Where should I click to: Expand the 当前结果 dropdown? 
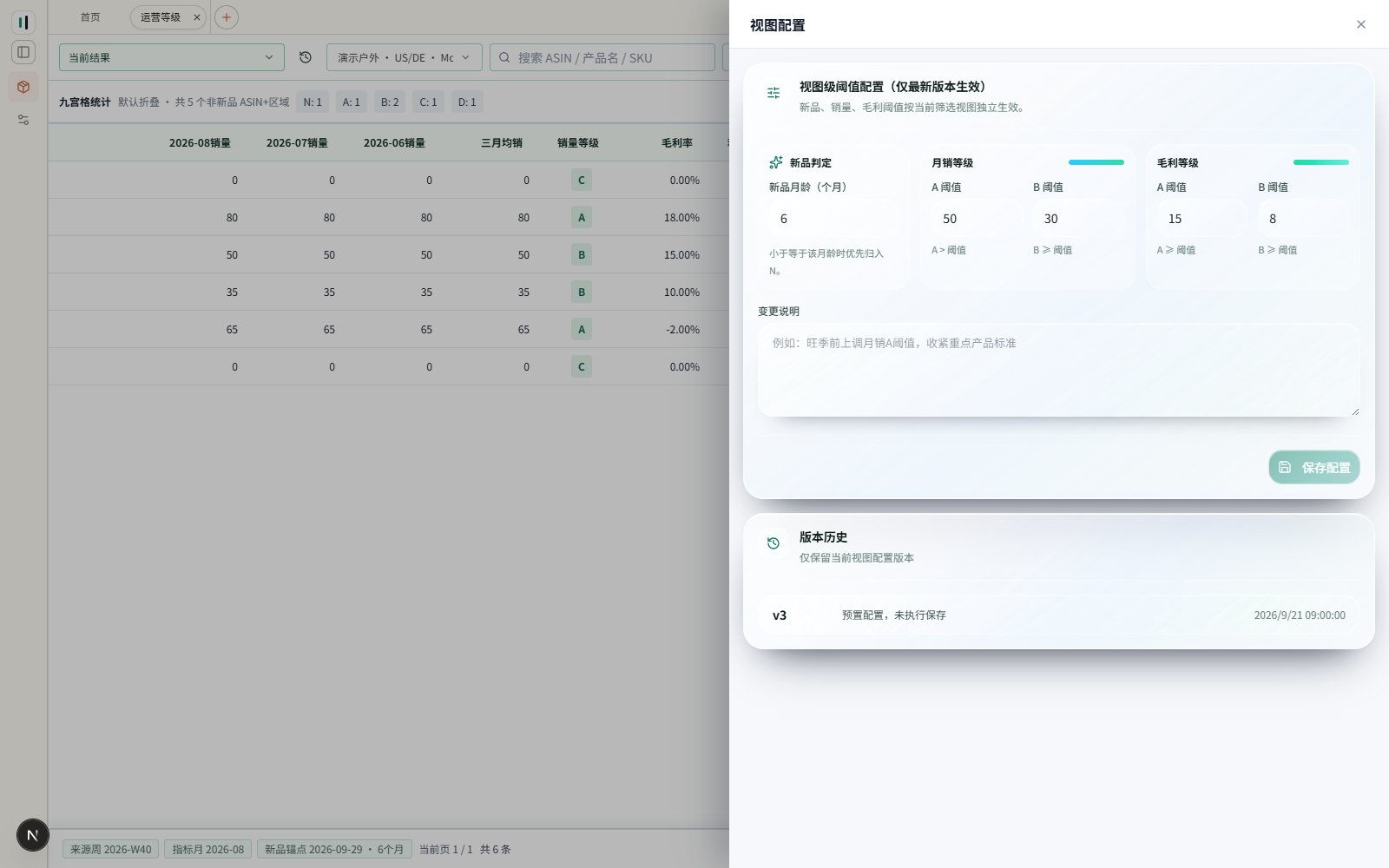coord(172,57)
